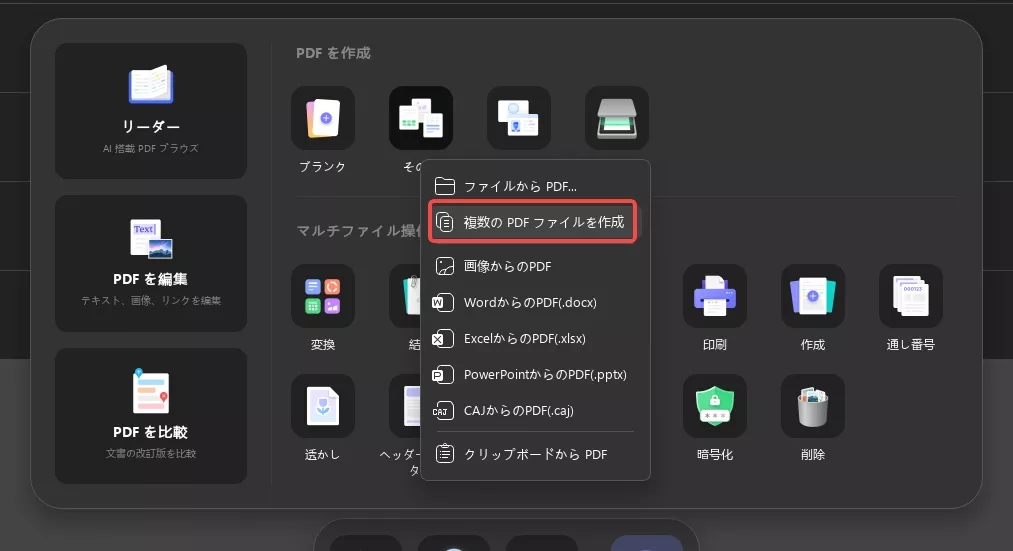Click the テキスト、画像、リンクを編集 subtitle
The width and height of the screenshot is (1013, 551).
(x=151, y=300)
